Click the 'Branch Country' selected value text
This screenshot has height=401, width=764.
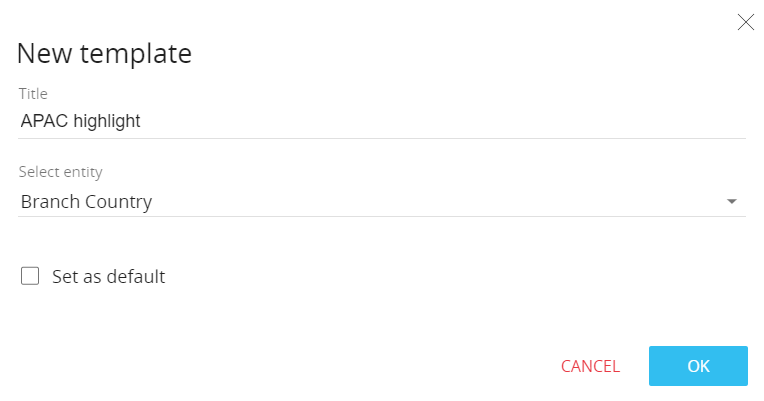pyautogui.click(x=86, y=202)
